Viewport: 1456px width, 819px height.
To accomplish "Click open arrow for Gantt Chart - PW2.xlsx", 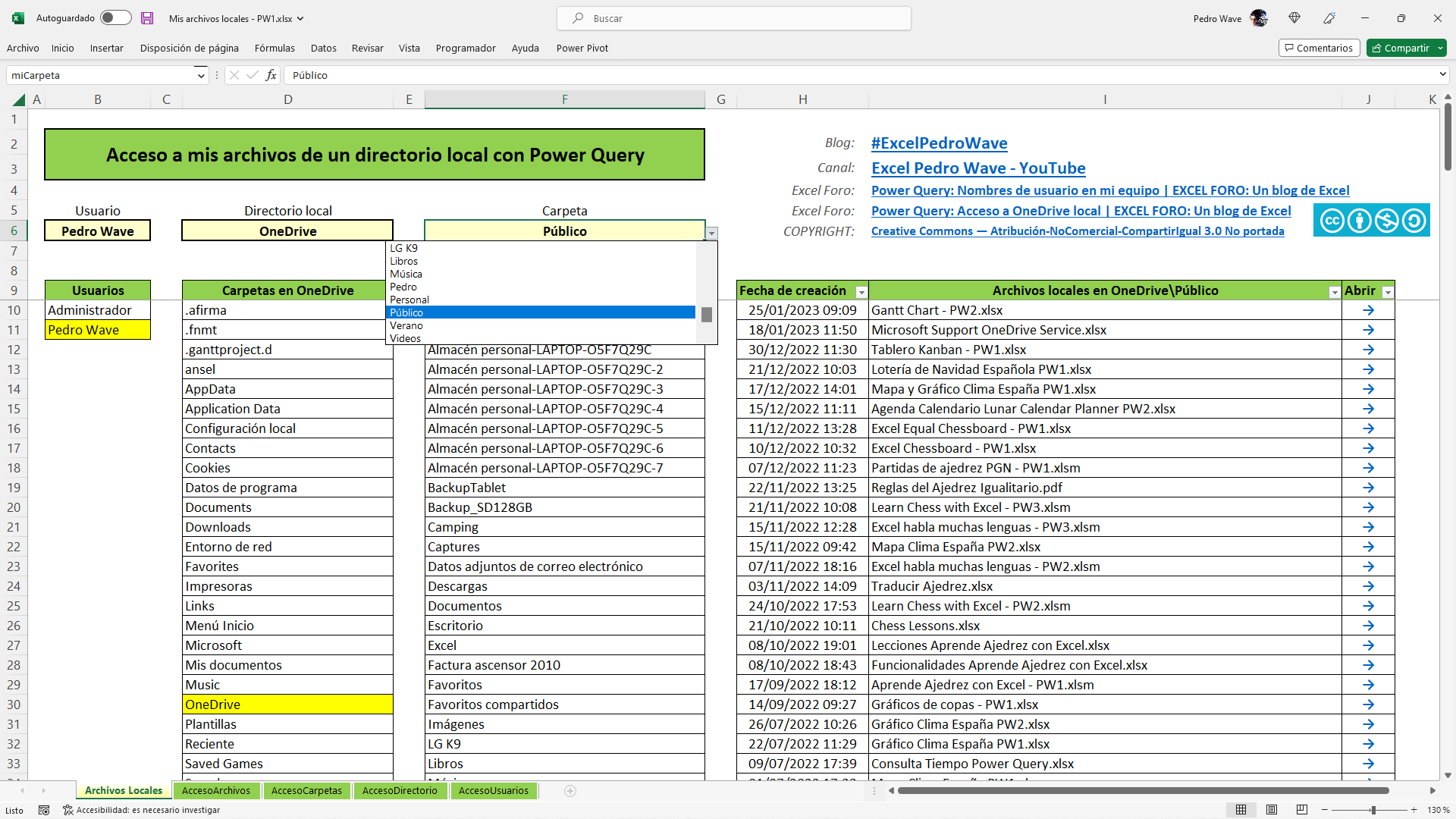I will 1368,310.
